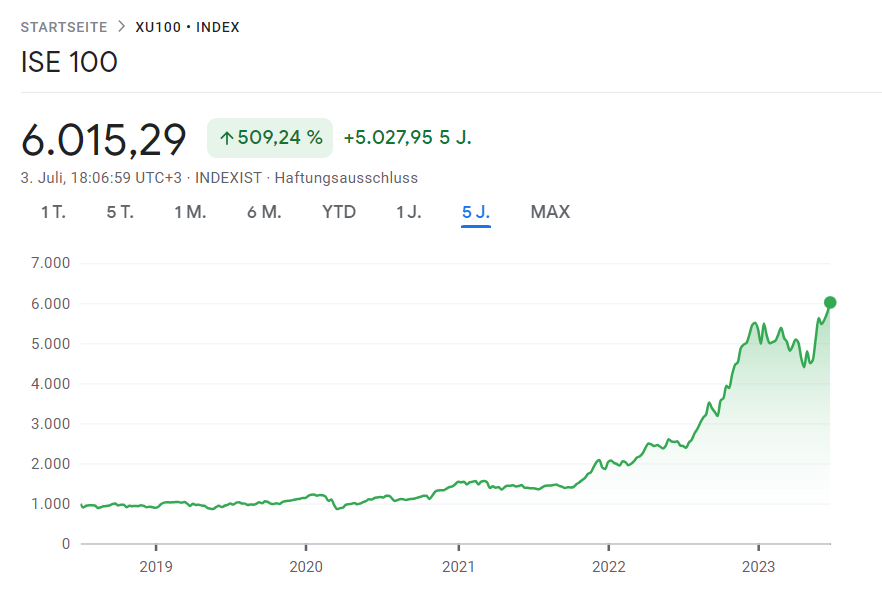Select the 1T. time range tab
This screenshot has height=596, width=882.
pos(53,212)
